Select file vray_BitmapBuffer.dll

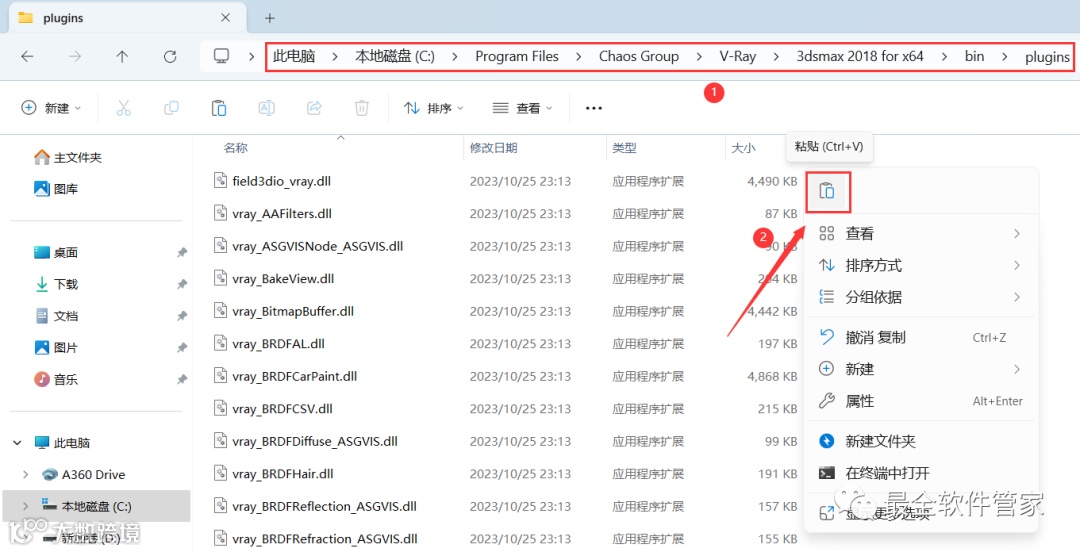click(x=293, y=311)
